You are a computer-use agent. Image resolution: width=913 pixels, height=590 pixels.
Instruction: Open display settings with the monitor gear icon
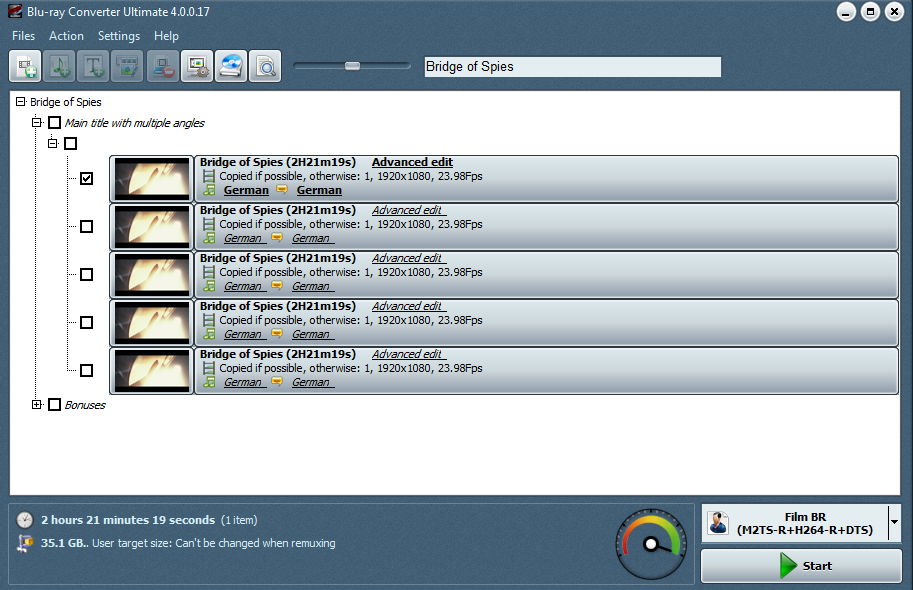[x=197, y=66]
